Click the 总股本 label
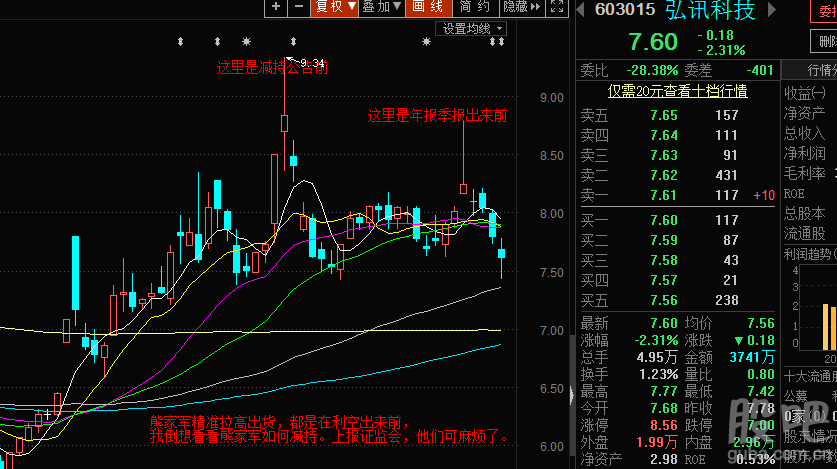Screen dimensions: 837x469 [804, 214]
